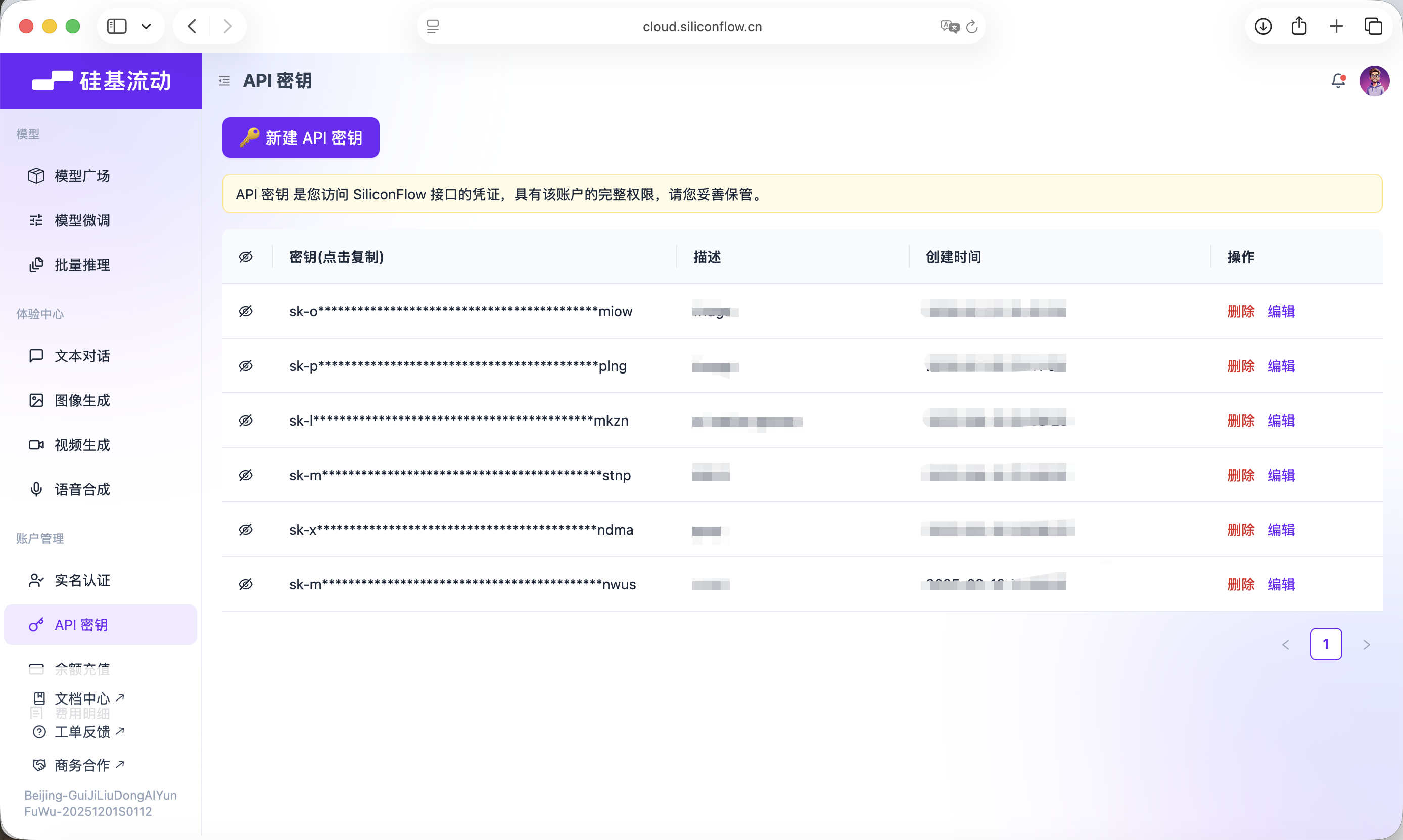
Task: Collapse the sidebar with the menu fold icon
Action: (x=225, y=81)
